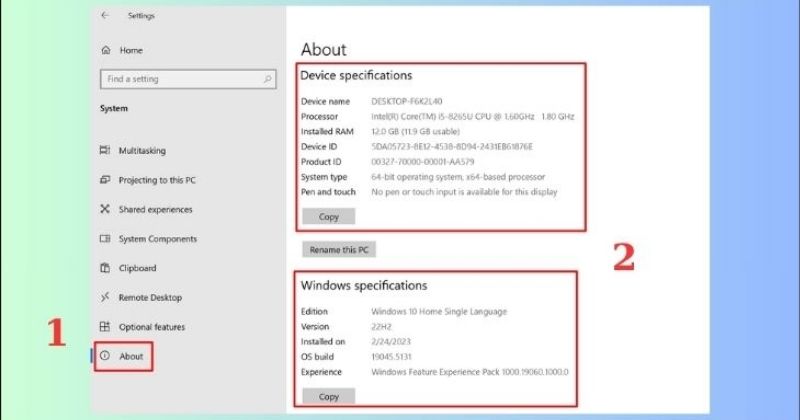Click the Shared experiences icon
This screenshot has height=420, width=800.
pyautogui.click(x=105, y=209)
